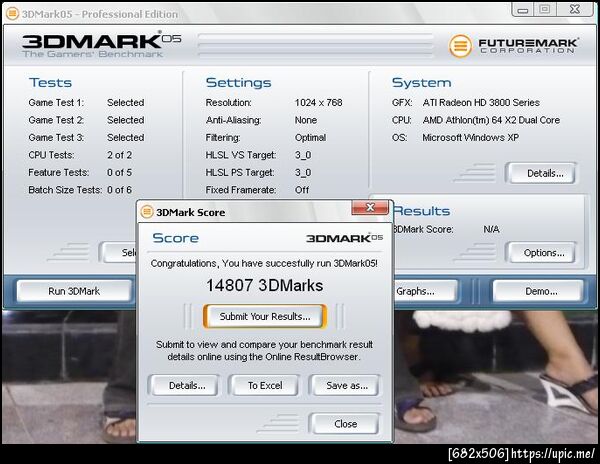Viewport: 600px width, 464px height.
Task: Click the 14807 3DMarks score text
Action: pos(264,285)
